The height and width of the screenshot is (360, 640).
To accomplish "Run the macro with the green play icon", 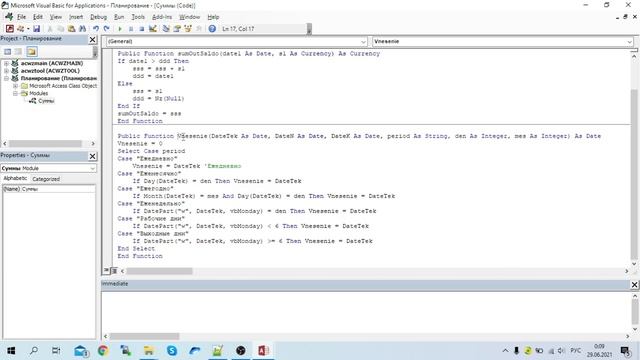I will click(x=120, y=29).
